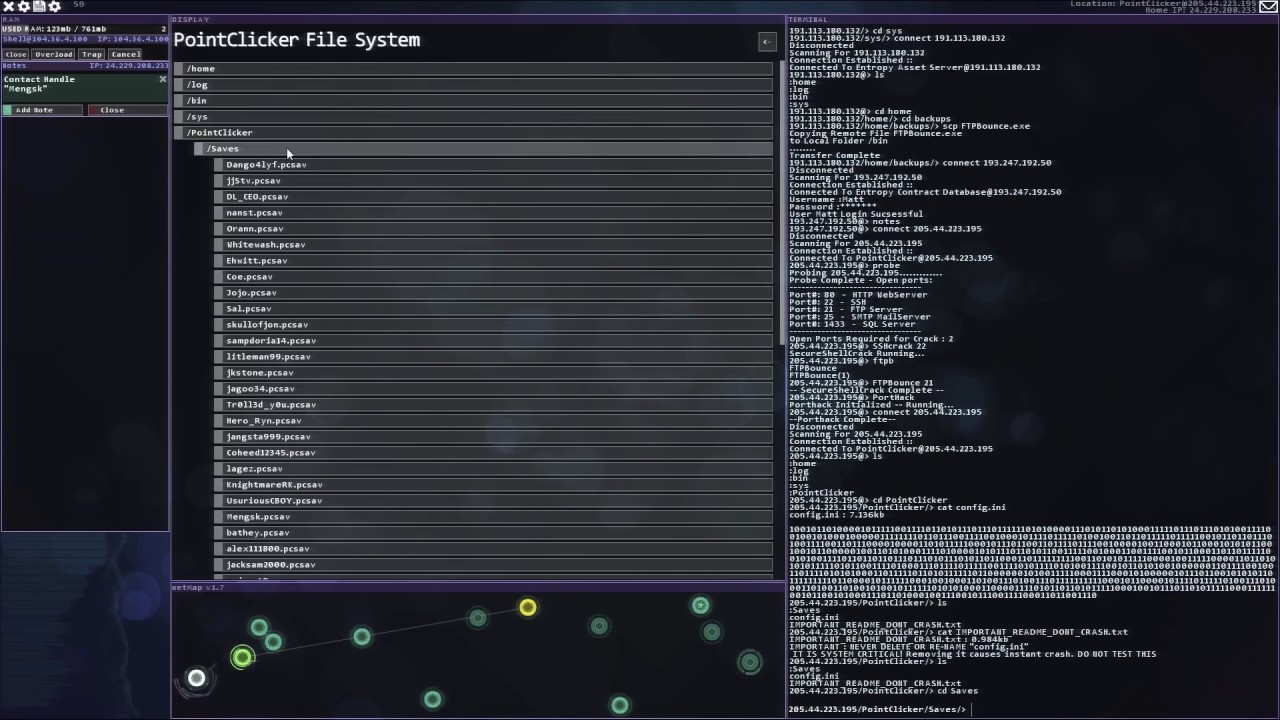Select the star-marked node on netMap

click(x=700, y=605)
